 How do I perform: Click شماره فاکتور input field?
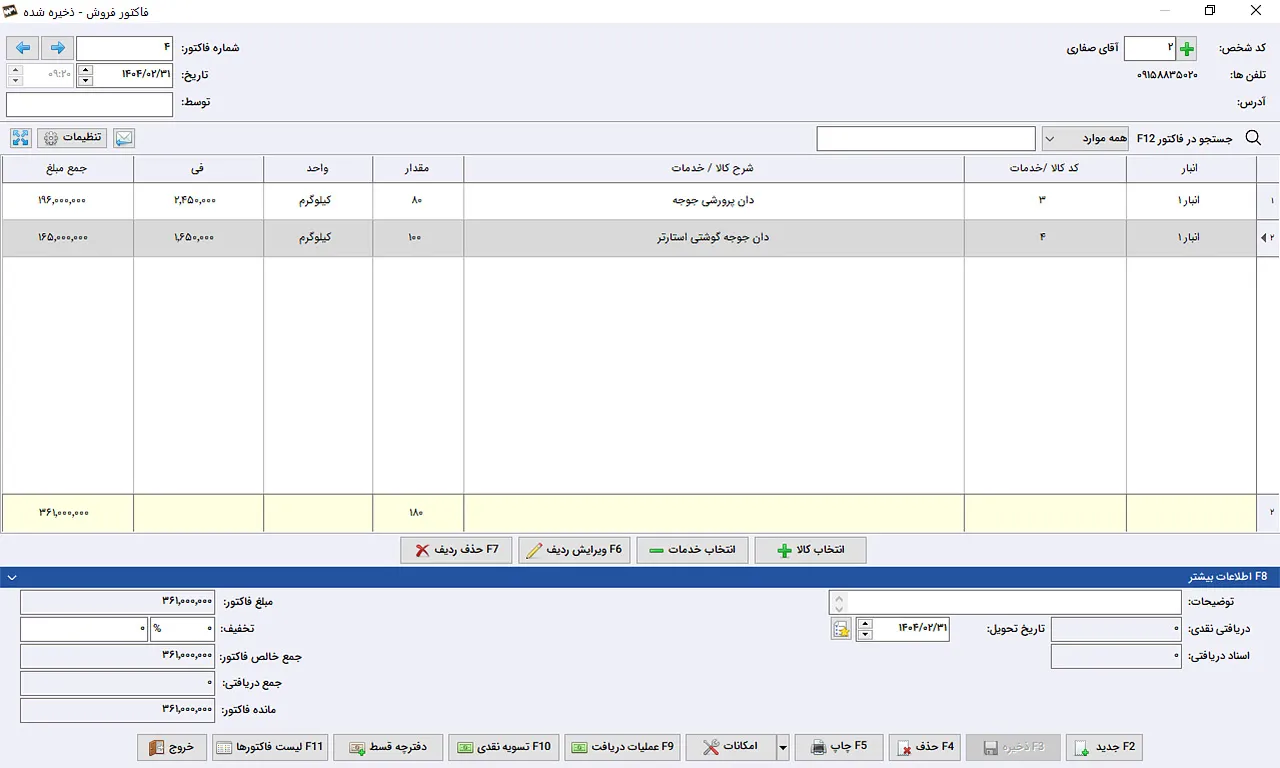coord(125,48)
